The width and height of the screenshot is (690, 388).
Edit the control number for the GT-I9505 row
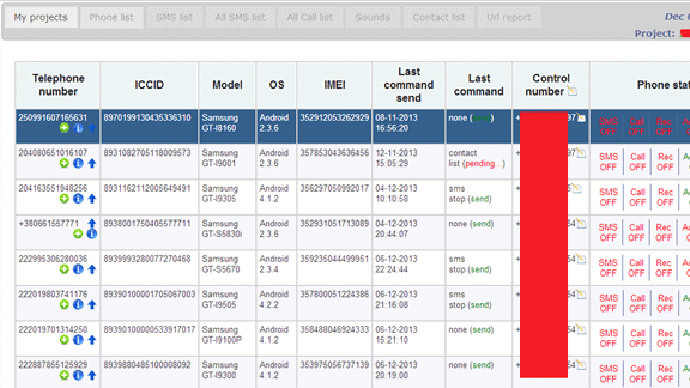581,294
